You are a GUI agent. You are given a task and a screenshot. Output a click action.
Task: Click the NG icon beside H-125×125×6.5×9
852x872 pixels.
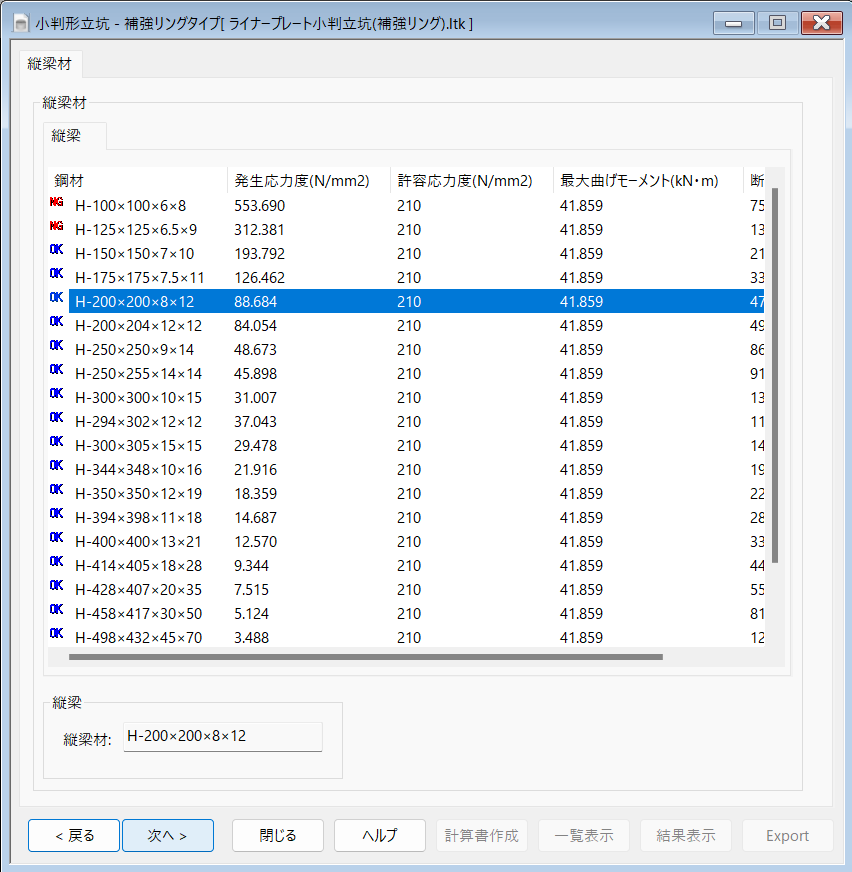coord(56,229)
